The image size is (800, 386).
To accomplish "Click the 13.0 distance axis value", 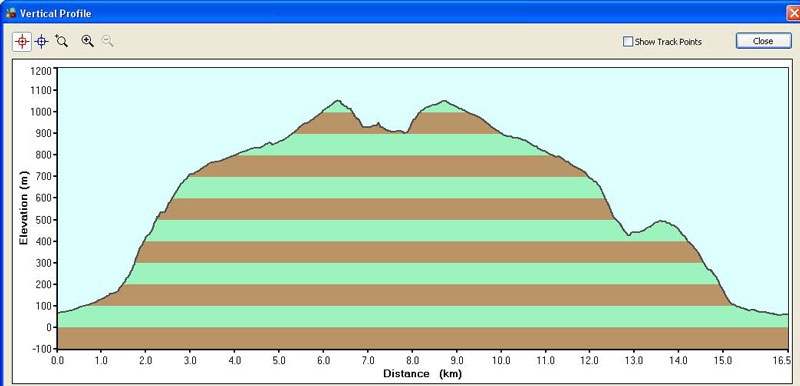I will click(634, 361).
